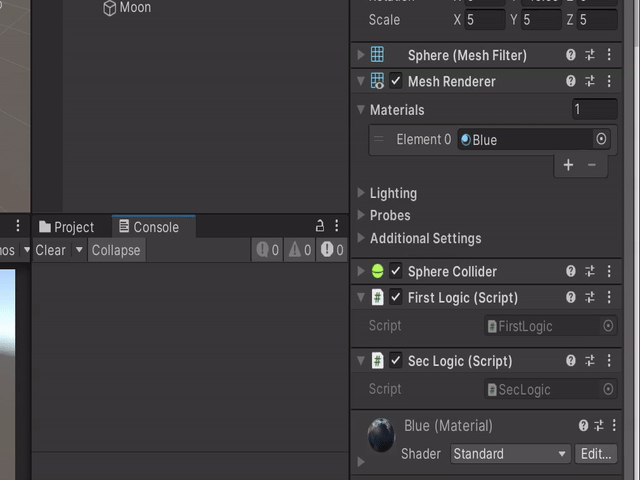Switch to the Project tab

point(67,227)
